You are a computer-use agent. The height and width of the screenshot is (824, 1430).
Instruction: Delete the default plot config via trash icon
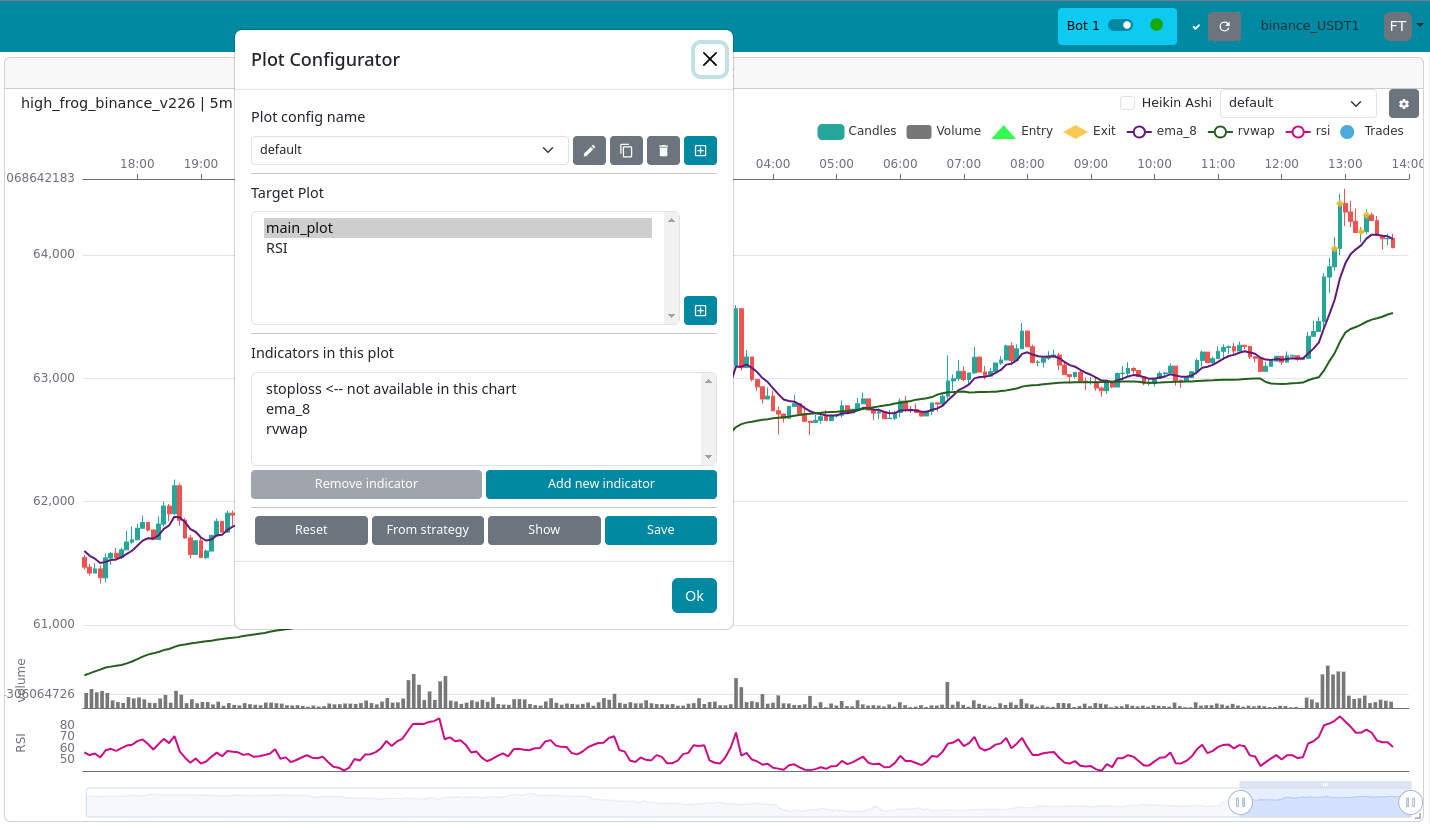(x=663, y=150)
